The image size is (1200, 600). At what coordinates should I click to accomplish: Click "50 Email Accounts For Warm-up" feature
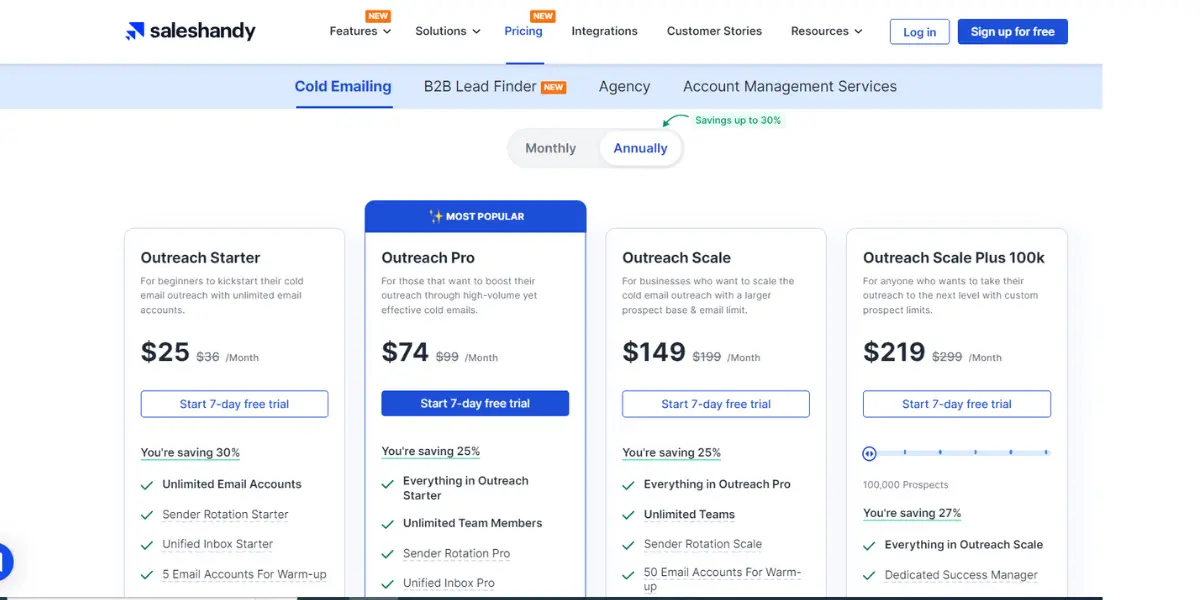point(723,579)
